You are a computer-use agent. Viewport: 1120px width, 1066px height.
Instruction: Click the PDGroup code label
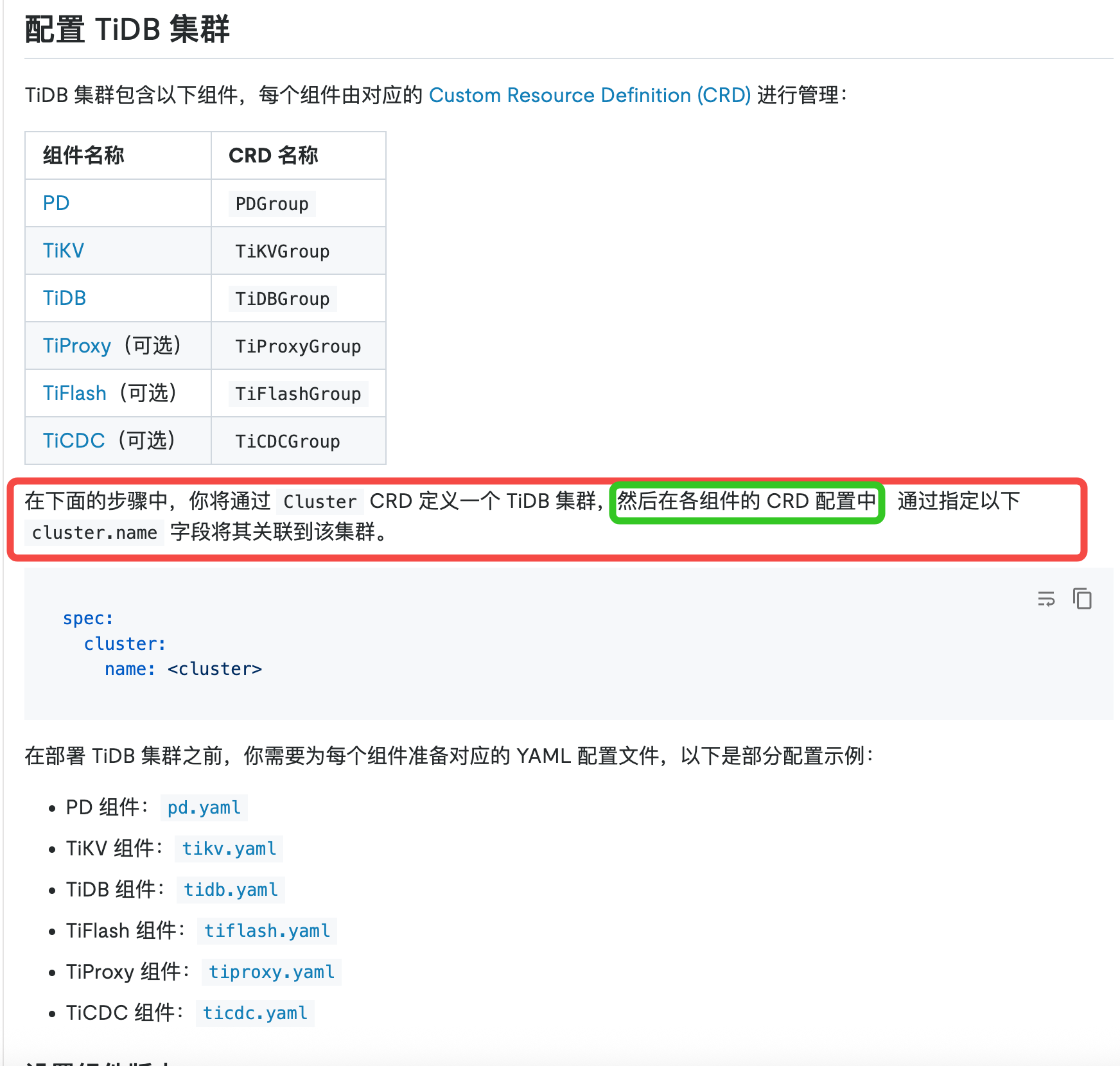(272, 204)
